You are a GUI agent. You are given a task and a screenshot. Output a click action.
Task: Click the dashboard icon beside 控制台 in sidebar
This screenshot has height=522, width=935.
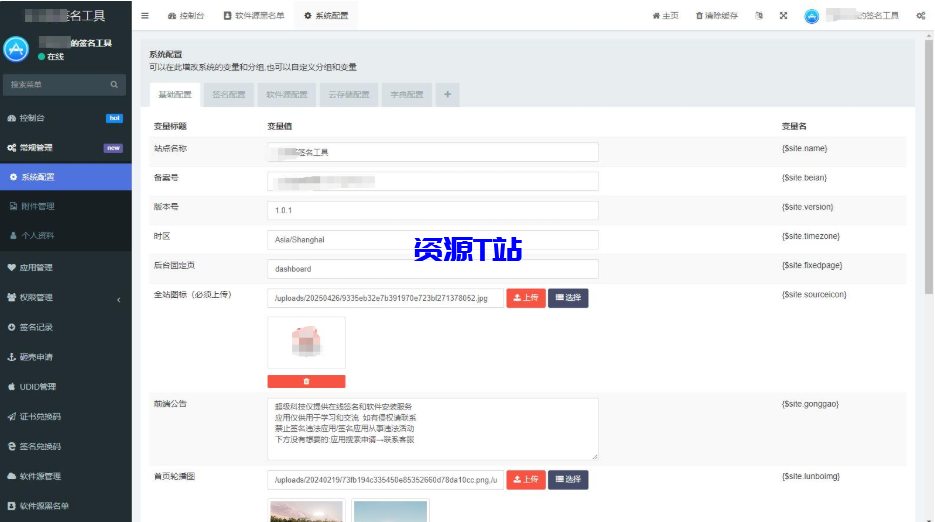tap(11, 118)
